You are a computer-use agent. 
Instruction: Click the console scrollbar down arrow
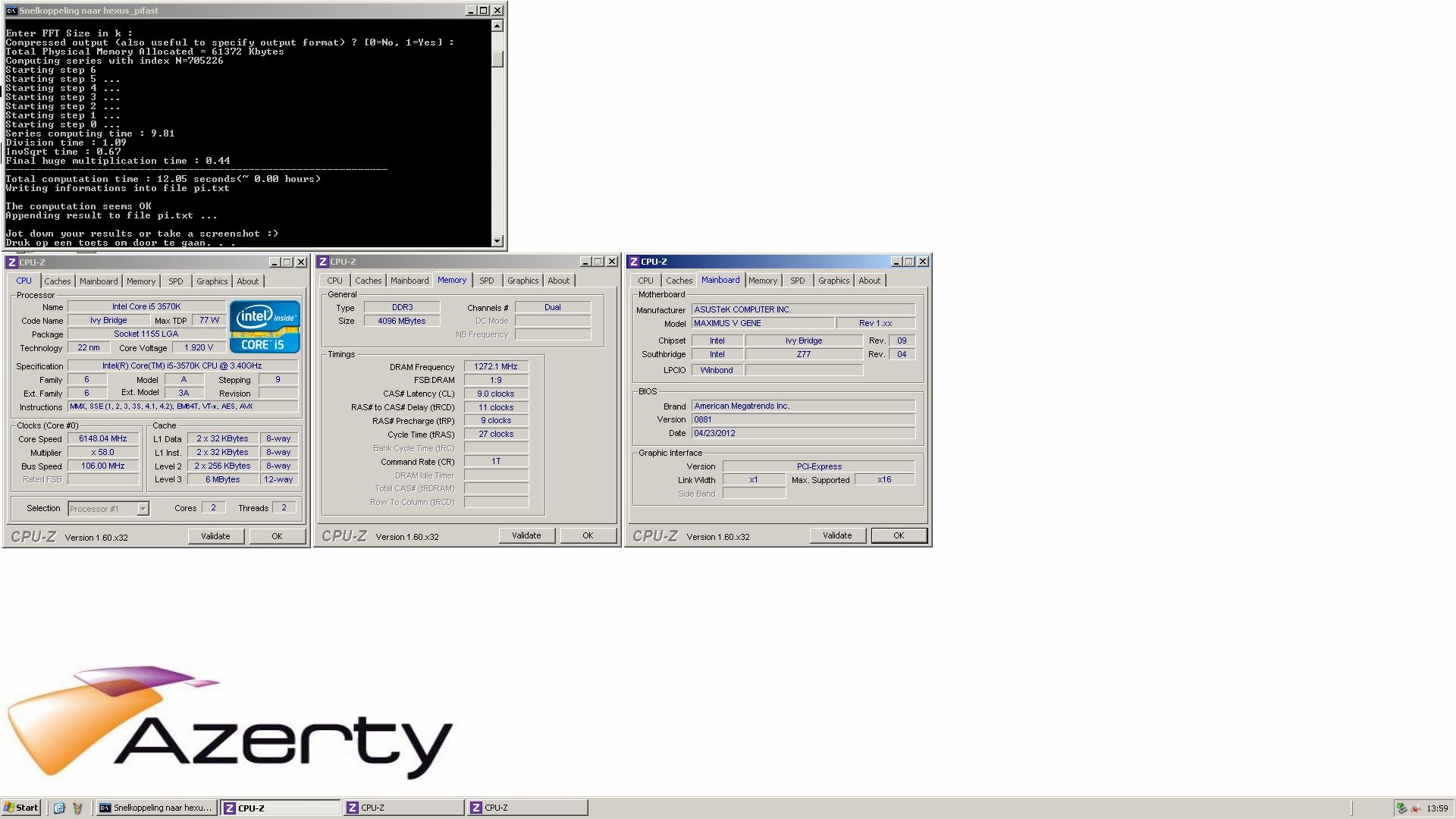(x=497, y=241)
